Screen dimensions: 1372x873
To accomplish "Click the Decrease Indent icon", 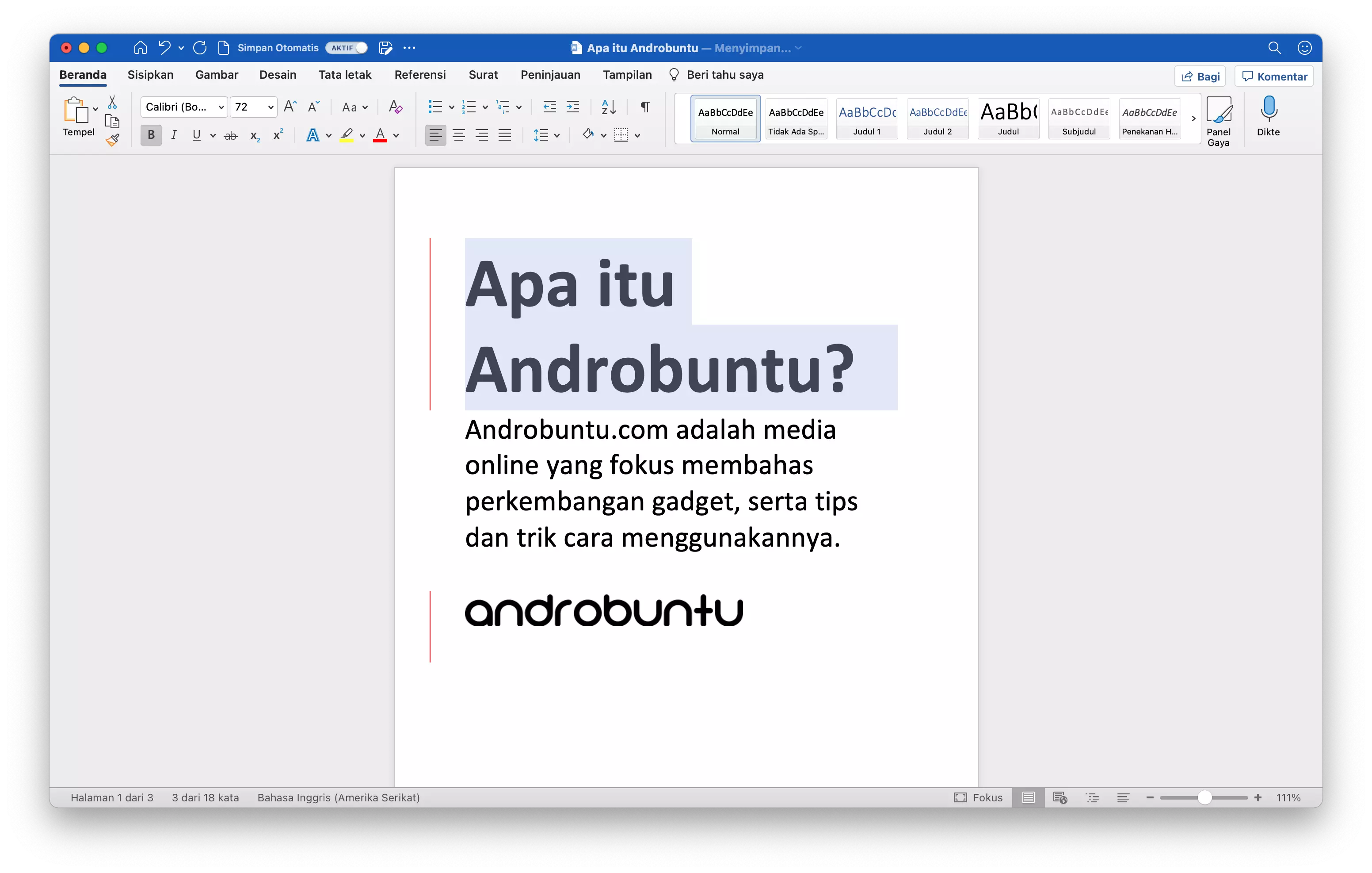I will point(549,107).
